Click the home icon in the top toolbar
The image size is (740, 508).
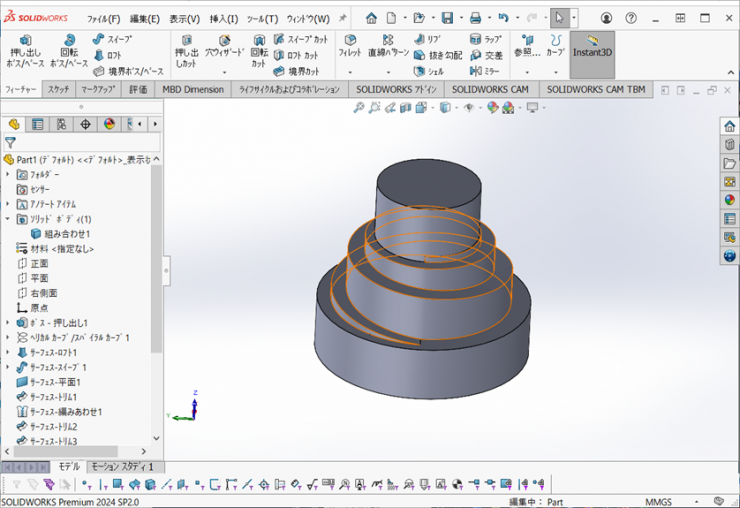point(371,18)
